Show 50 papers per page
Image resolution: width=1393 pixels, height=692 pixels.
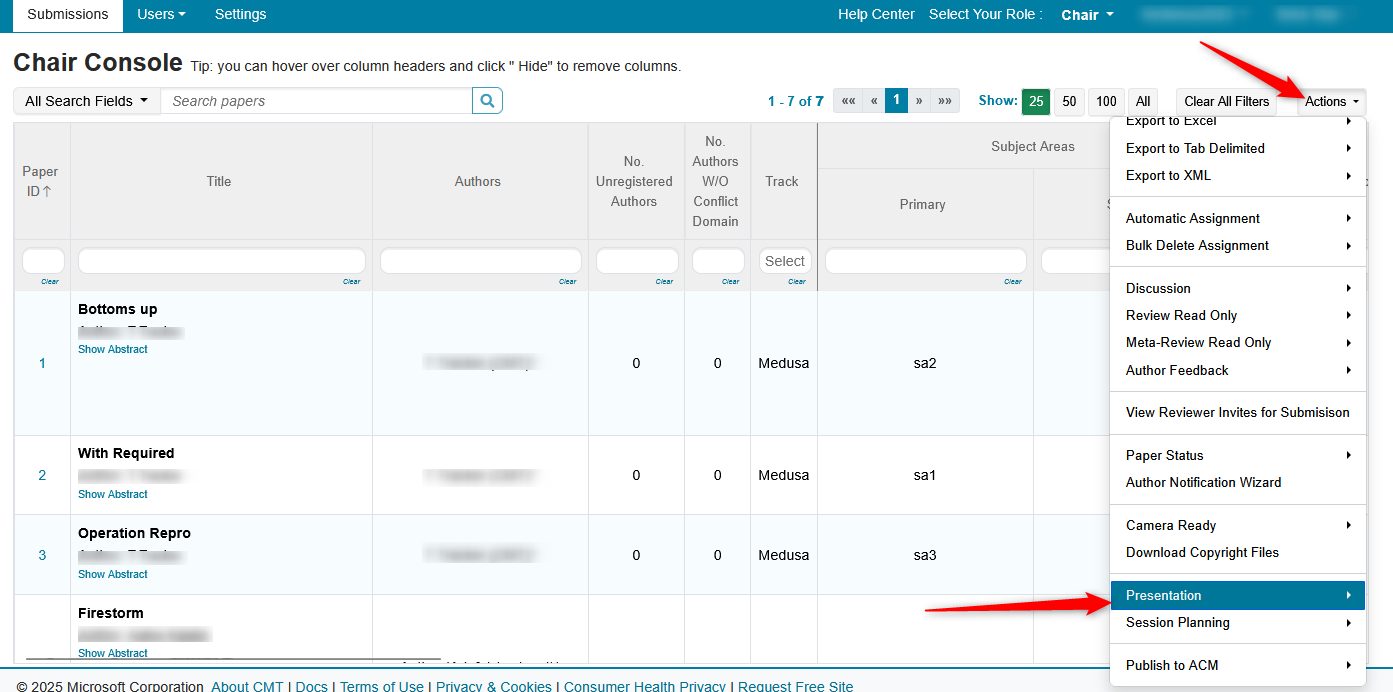click(x=1069, y=101)
